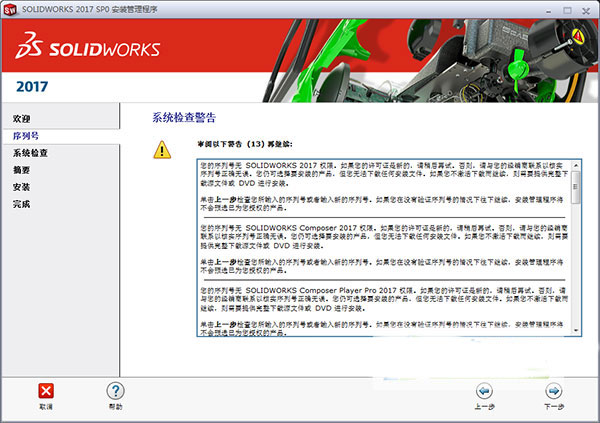Select the 安装 step in sidebar
This screenshot has width=600, height=423.
[21, 187]
